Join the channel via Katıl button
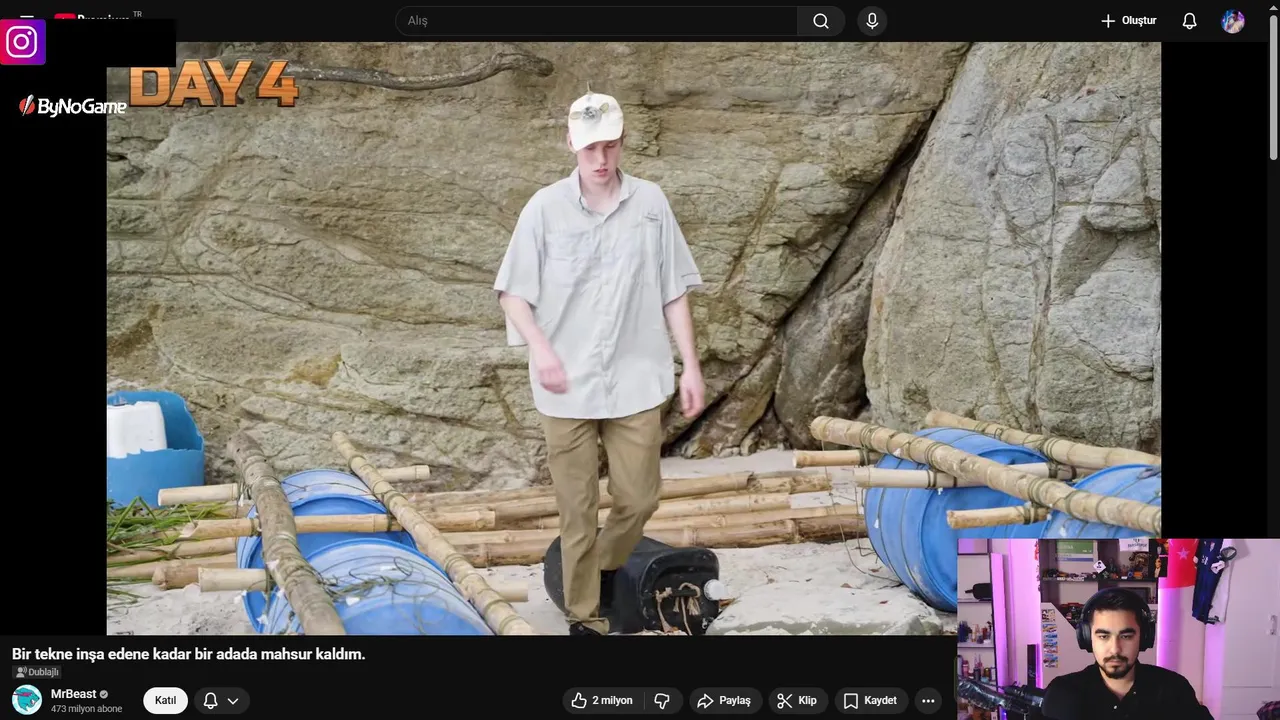The width and height of the screenshot is (1280, 720). (x=165, y=701)
